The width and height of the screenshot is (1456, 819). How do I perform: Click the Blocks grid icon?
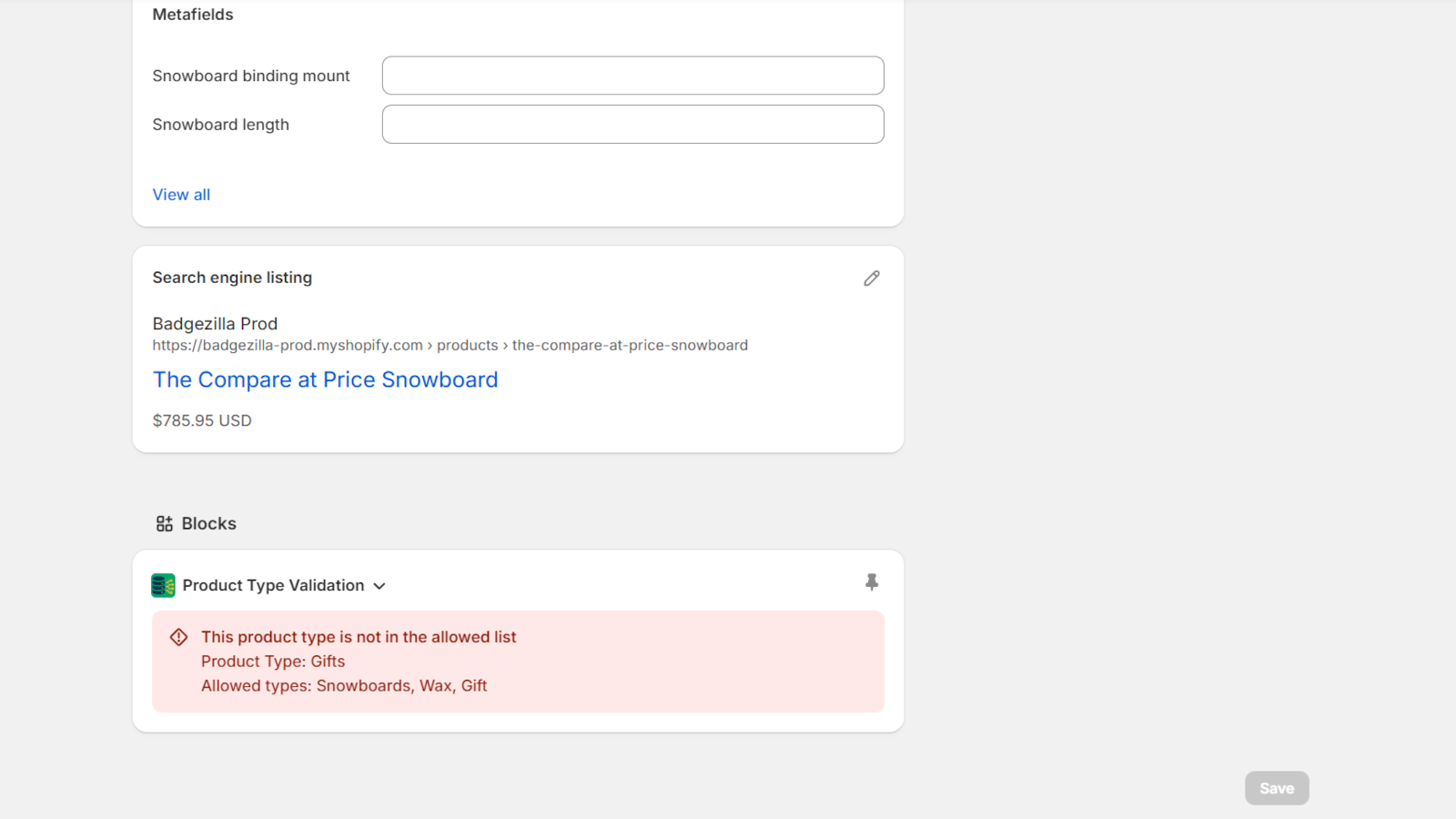165,524
